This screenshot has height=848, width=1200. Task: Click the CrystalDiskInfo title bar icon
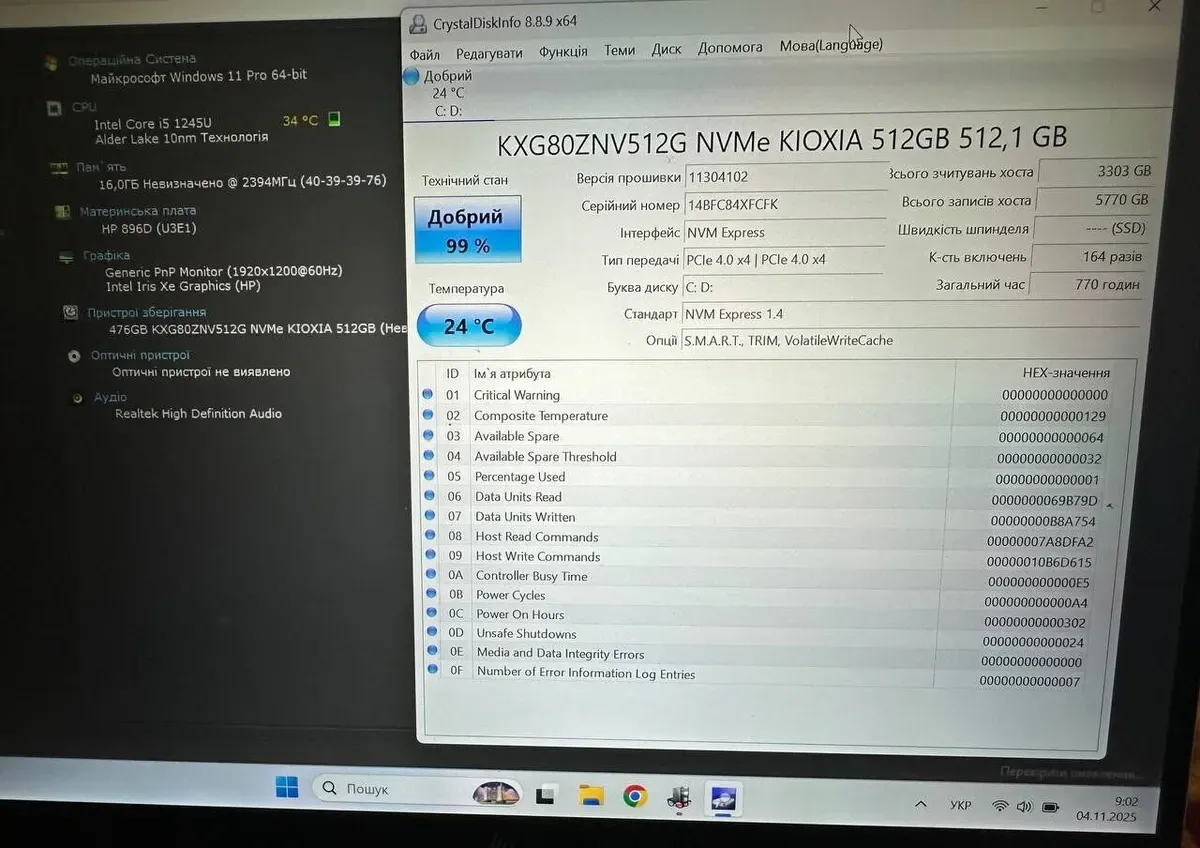[419, 22]
